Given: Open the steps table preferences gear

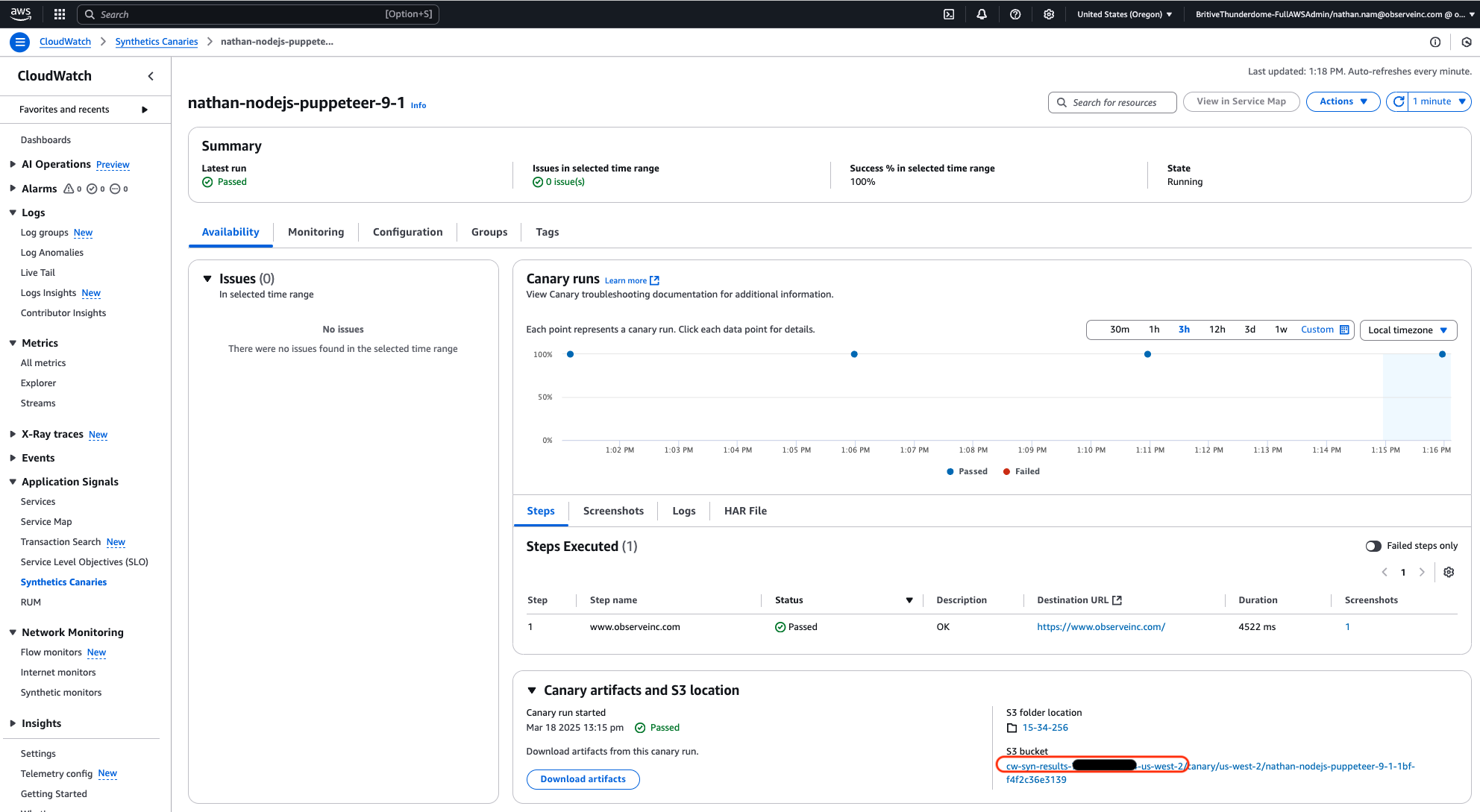Looking at the screenshot, I should point(1449,572).
